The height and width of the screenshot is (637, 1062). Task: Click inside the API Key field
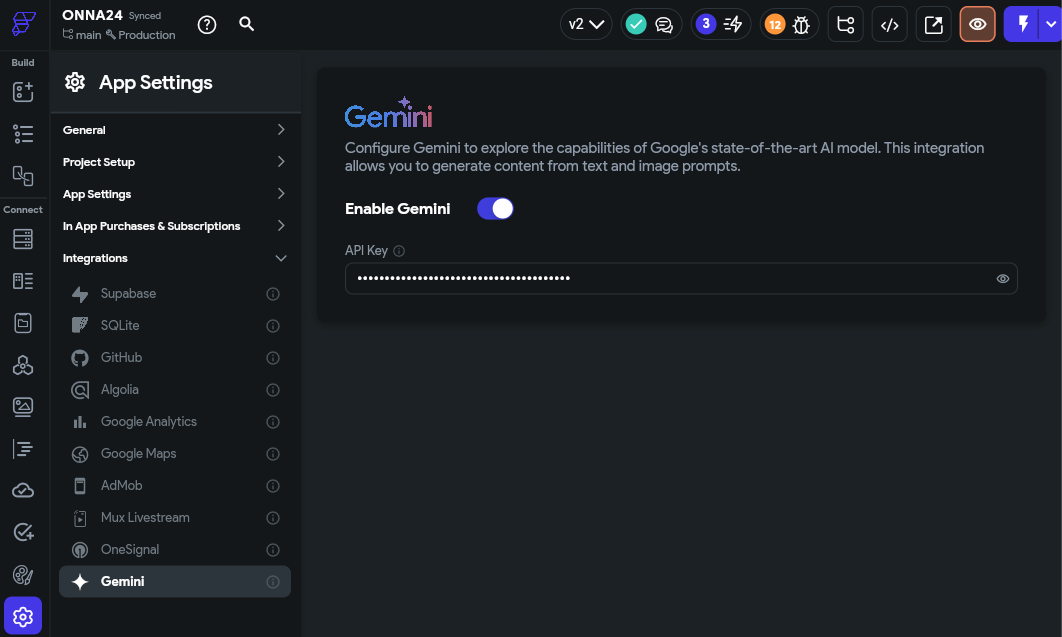[x=681, y=278]
